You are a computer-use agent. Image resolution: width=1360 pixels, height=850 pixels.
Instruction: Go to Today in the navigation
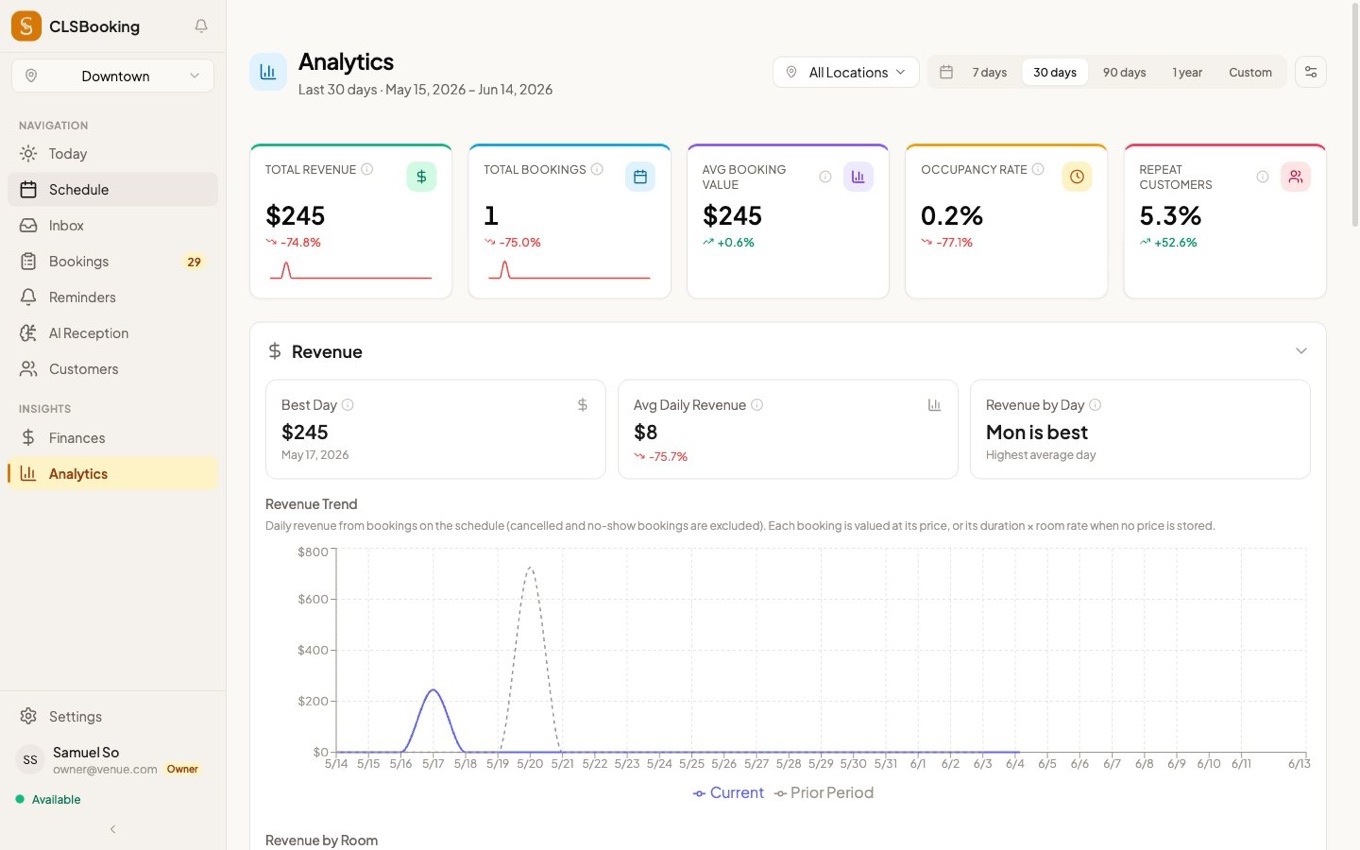click(113, 154)
